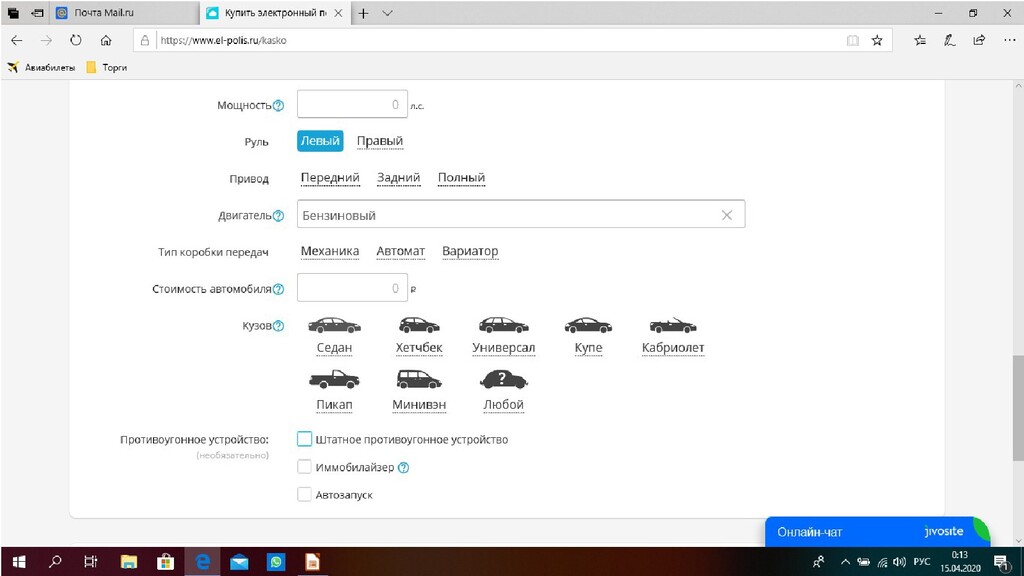Open Mail app from taskbar
This screenshot has width=1024, height=576.
coord(239,562)
